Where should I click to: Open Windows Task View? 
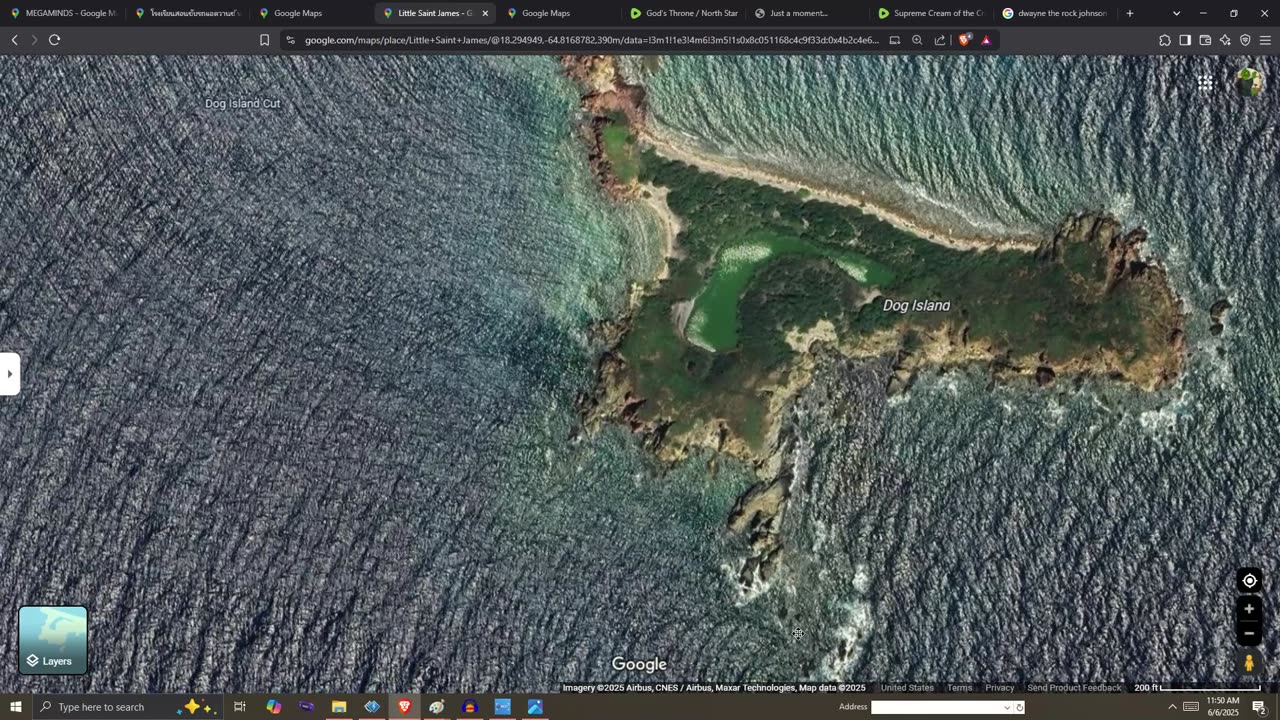[240, 707]
